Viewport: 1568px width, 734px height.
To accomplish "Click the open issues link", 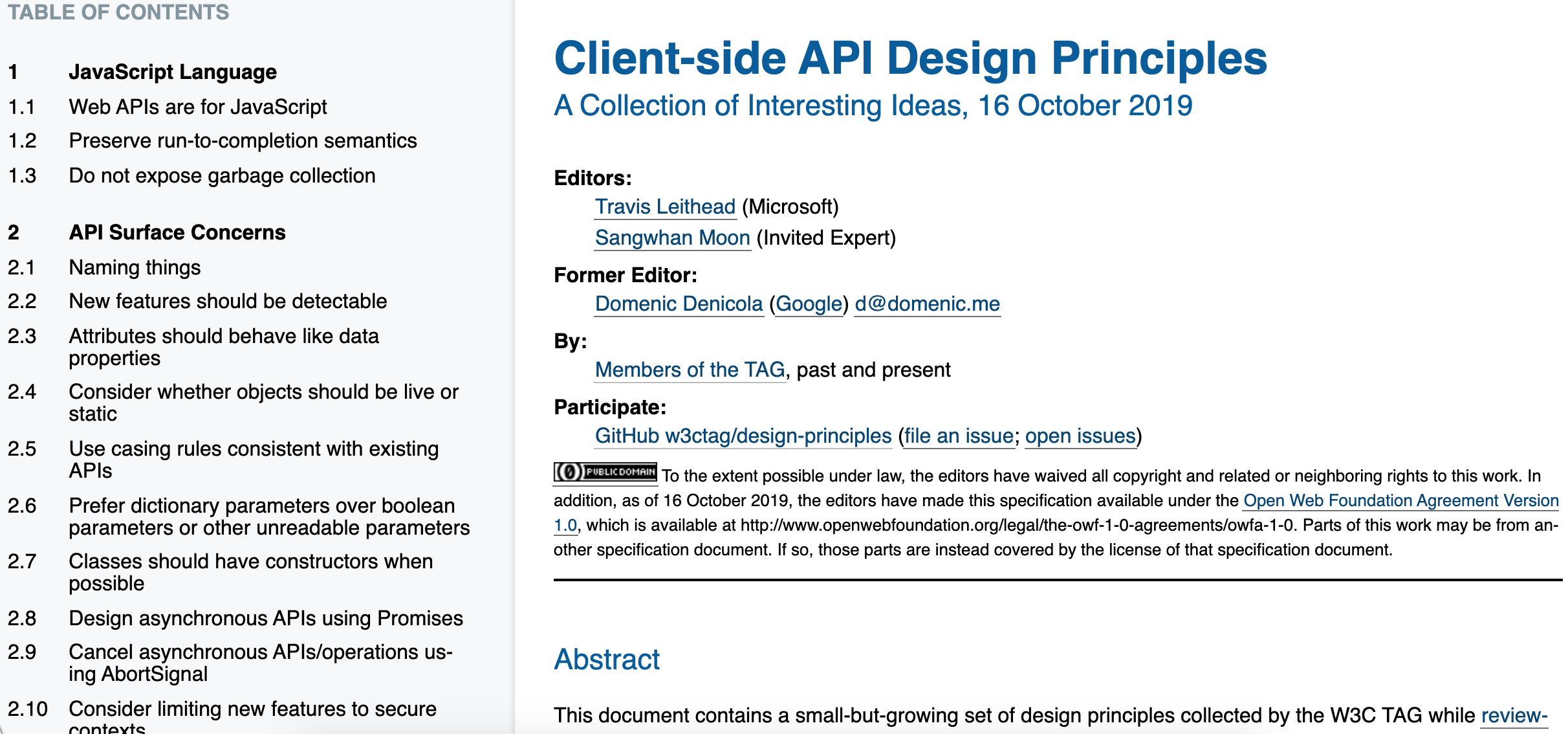I will click(1080, 436).
